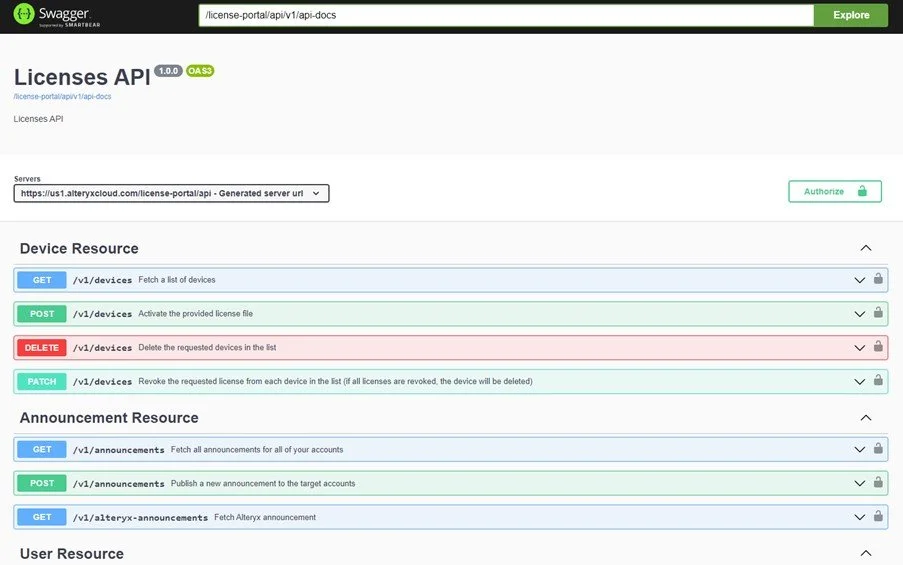Click 'Revoke the requested license' description

point(335,381)
